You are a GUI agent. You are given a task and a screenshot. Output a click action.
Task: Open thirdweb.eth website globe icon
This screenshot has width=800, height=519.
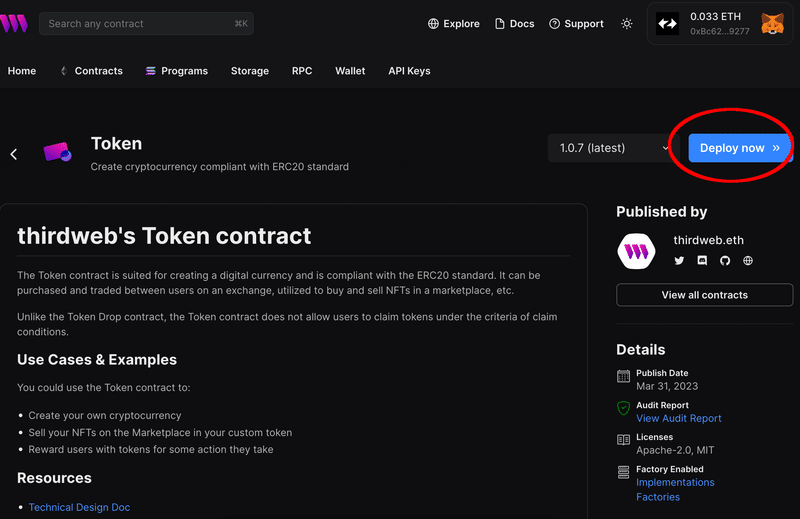click(x=748, y=261)
